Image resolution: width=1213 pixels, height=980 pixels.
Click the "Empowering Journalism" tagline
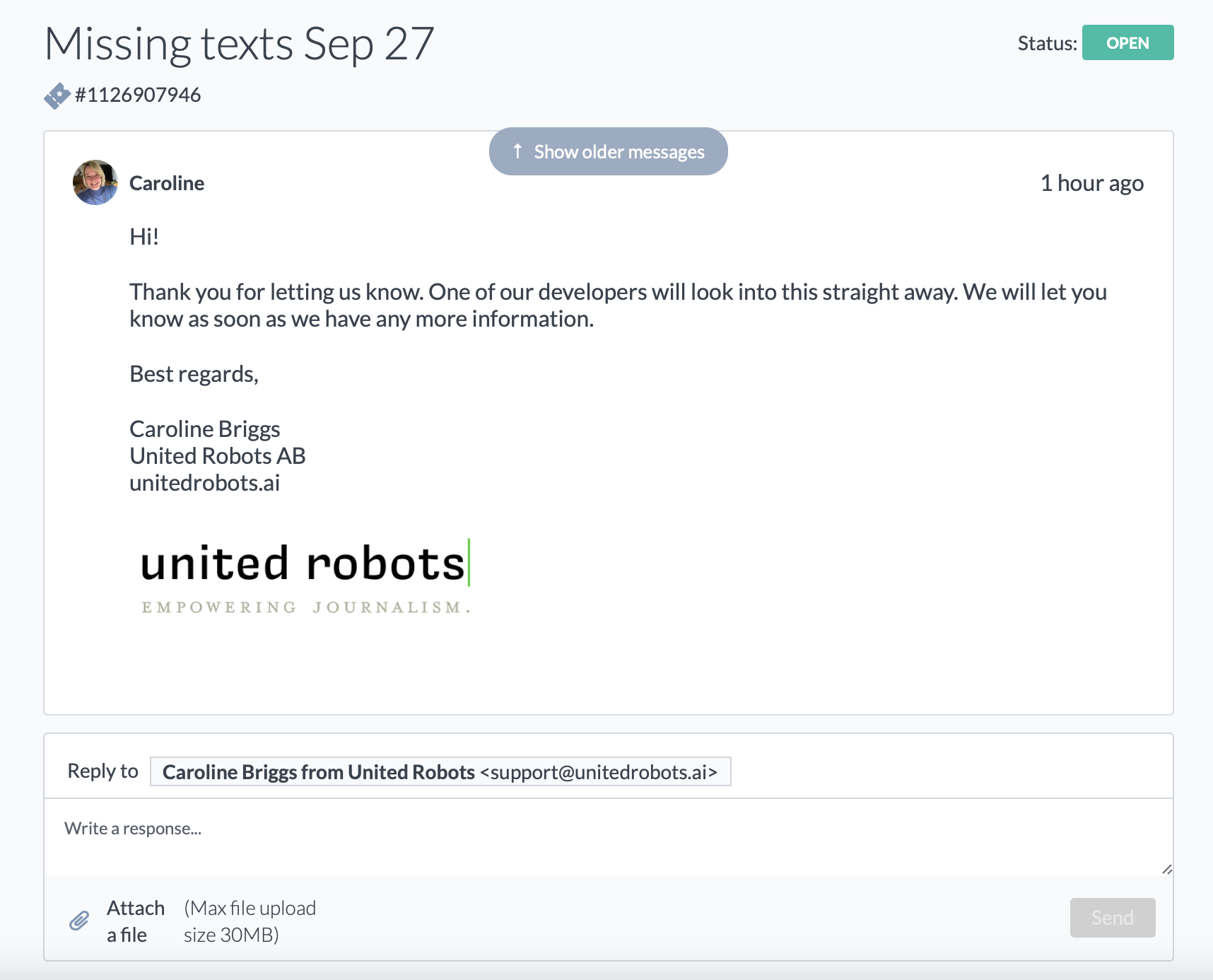[305, 607]
